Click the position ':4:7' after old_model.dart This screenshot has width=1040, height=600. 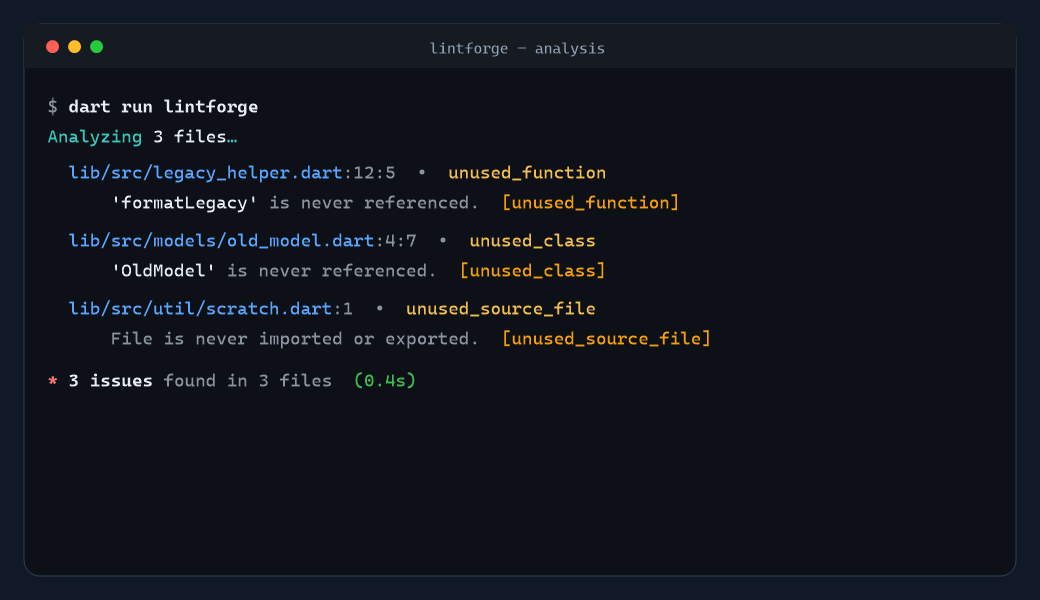pyautogui.click(x=396, y=241)
